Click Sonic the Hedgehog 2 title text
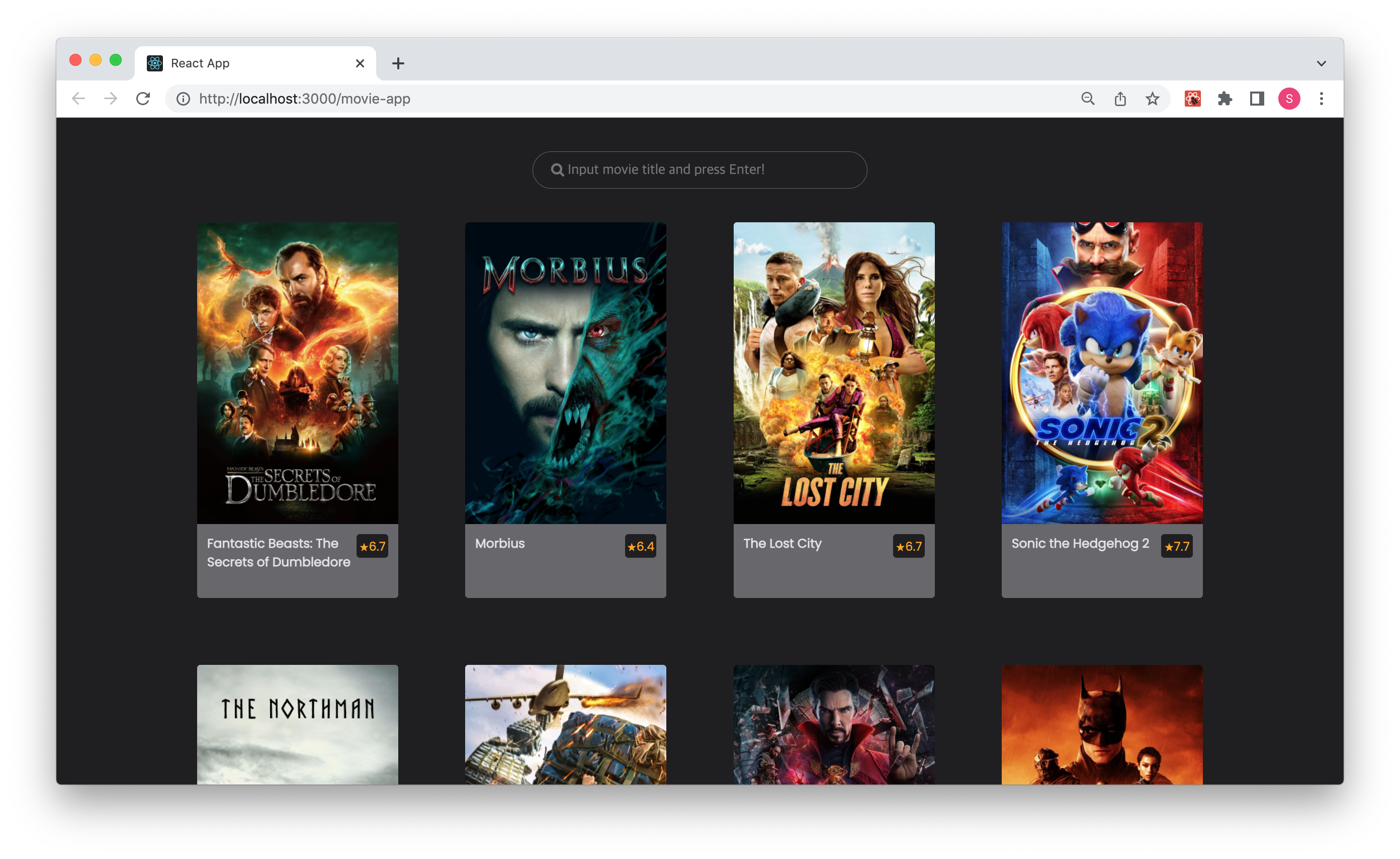The image size is (1400, 859). [x=1080, y=544]
